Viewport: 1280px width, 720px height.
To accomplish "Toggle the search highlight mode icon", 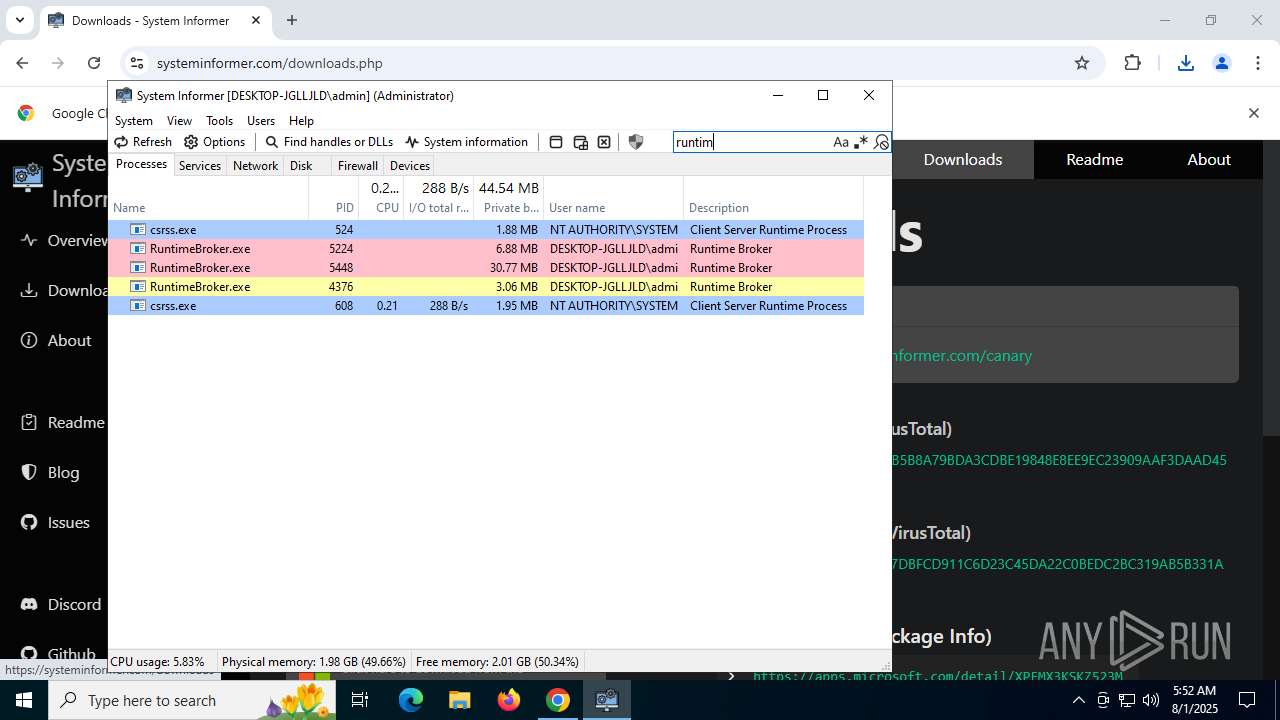I will (880, 142).
